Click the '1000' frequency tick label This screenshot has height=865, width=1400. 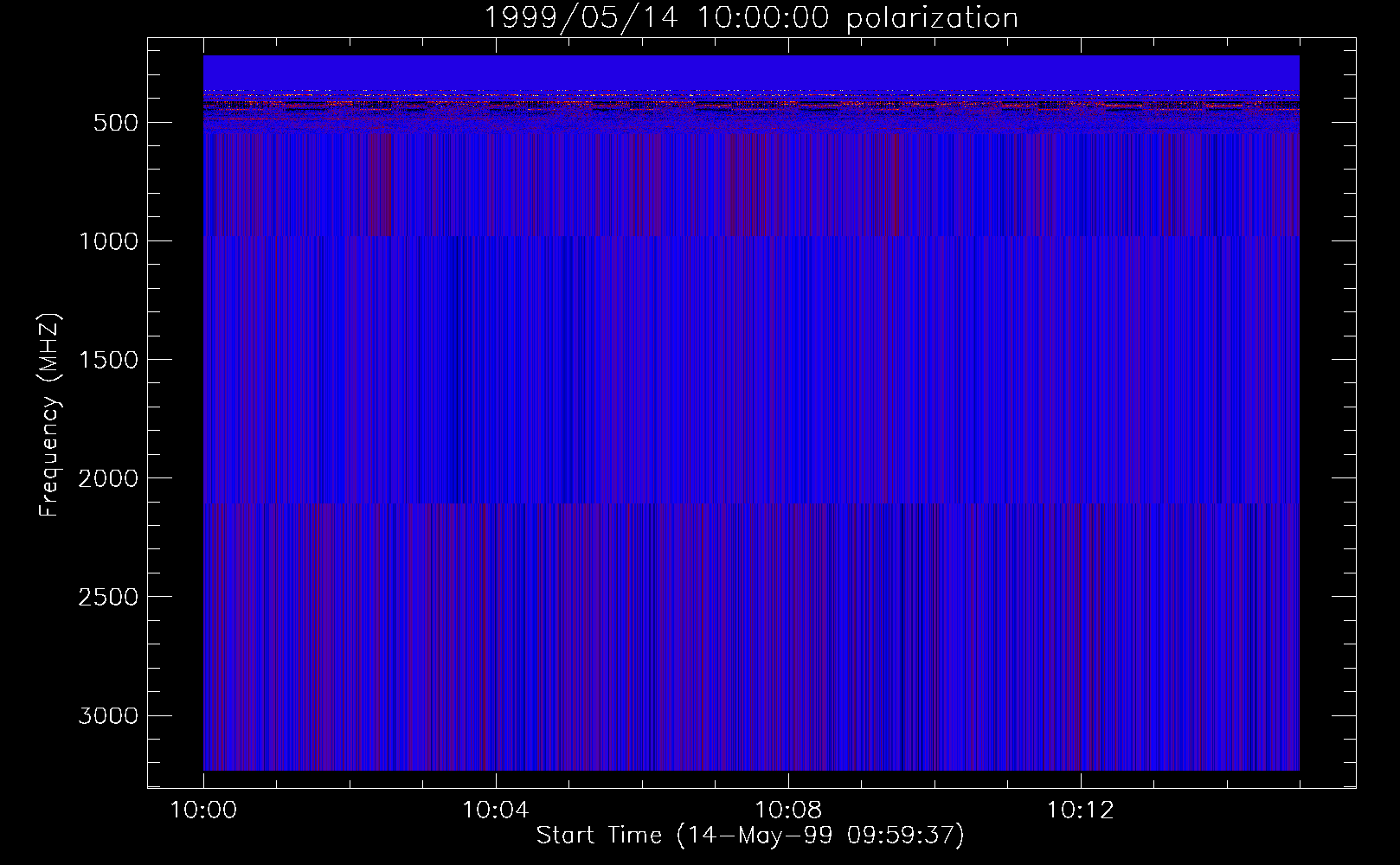tap(108, 241)
